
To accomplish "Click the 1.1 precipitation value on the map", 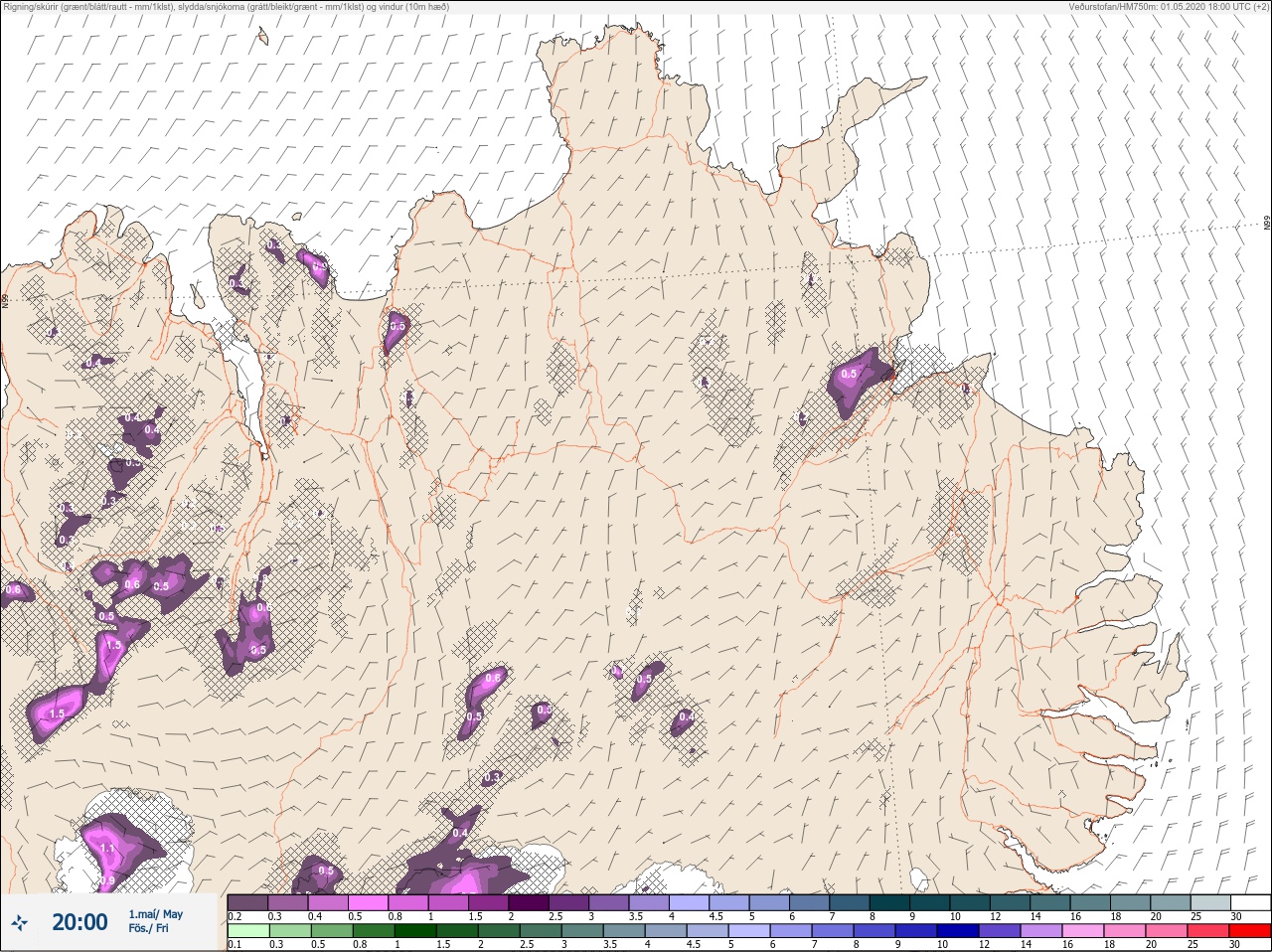I will tap(108, 848).
